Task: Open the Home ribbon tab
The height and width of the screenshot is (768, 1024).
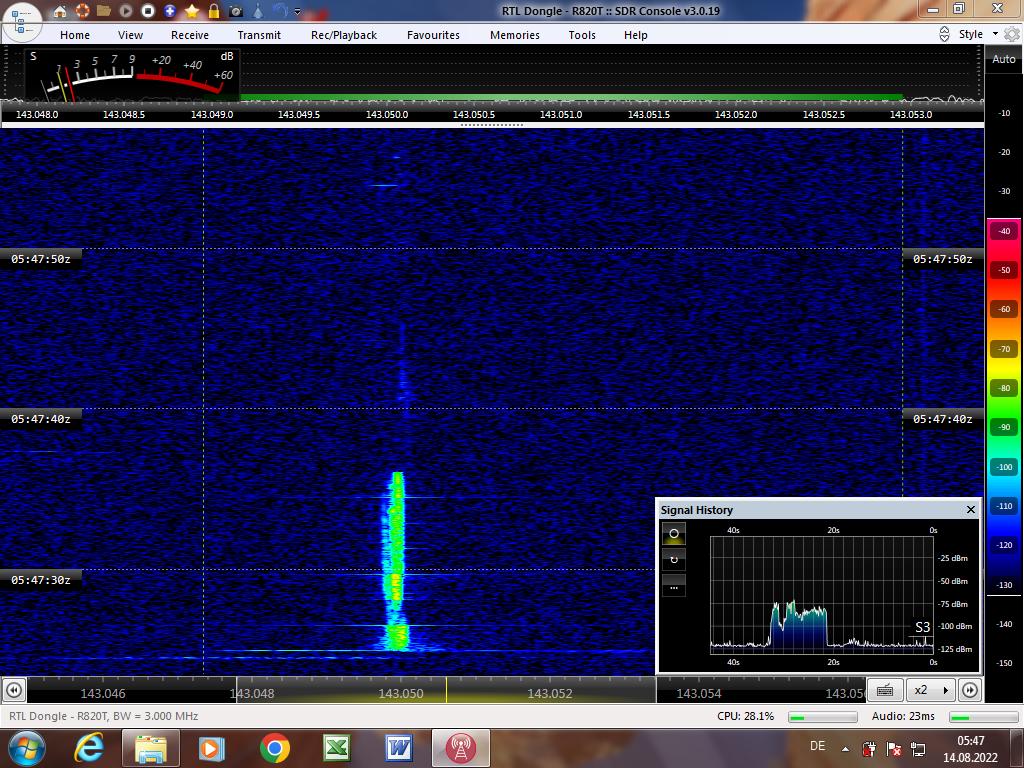Action: [75, 35]
